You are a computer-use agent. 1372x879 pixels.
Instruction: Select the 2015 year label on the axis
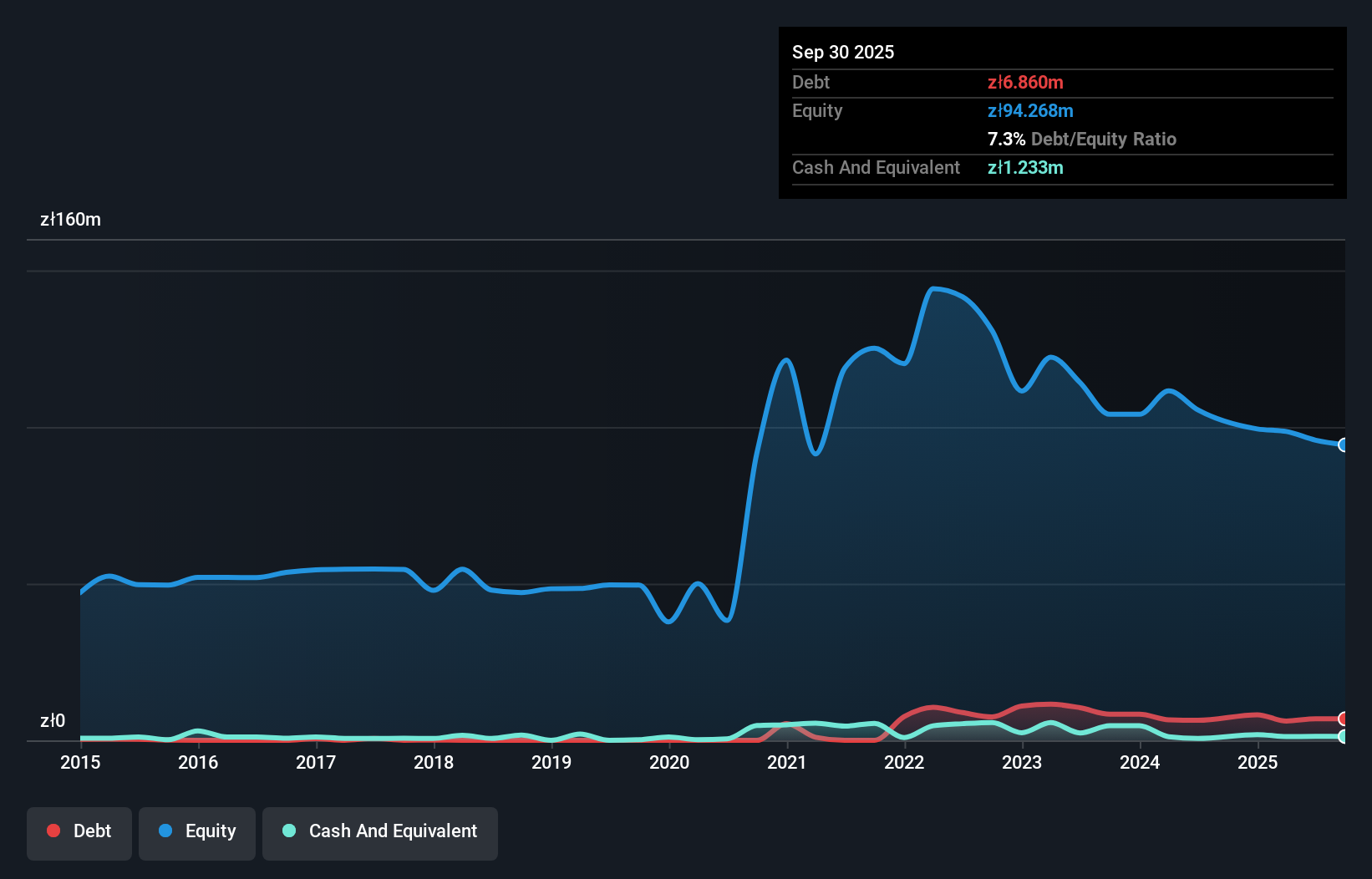[79, 763]
